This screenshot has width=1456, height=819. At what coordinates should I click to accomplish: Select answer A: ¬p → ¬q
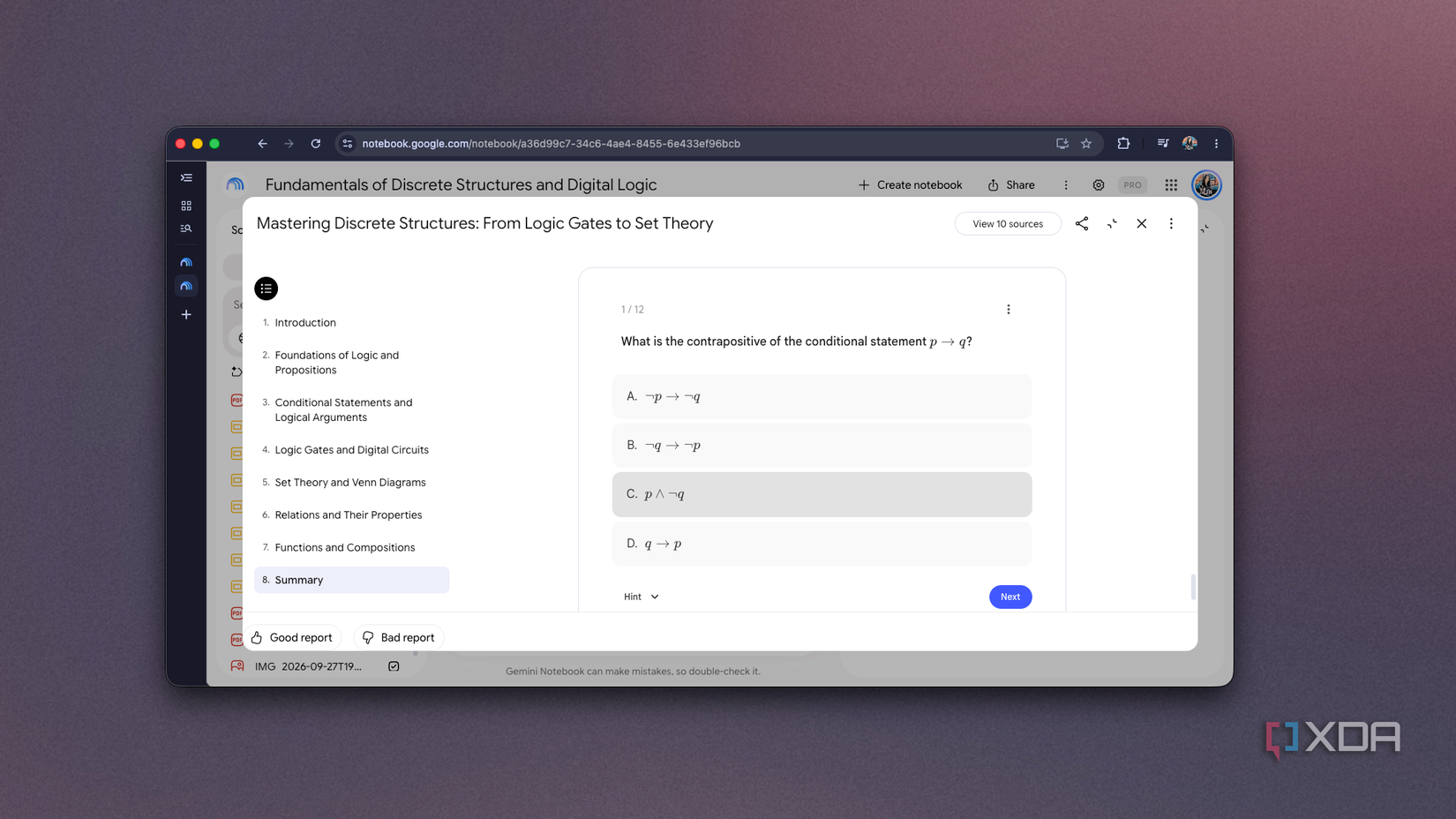(x=822, y=397)
